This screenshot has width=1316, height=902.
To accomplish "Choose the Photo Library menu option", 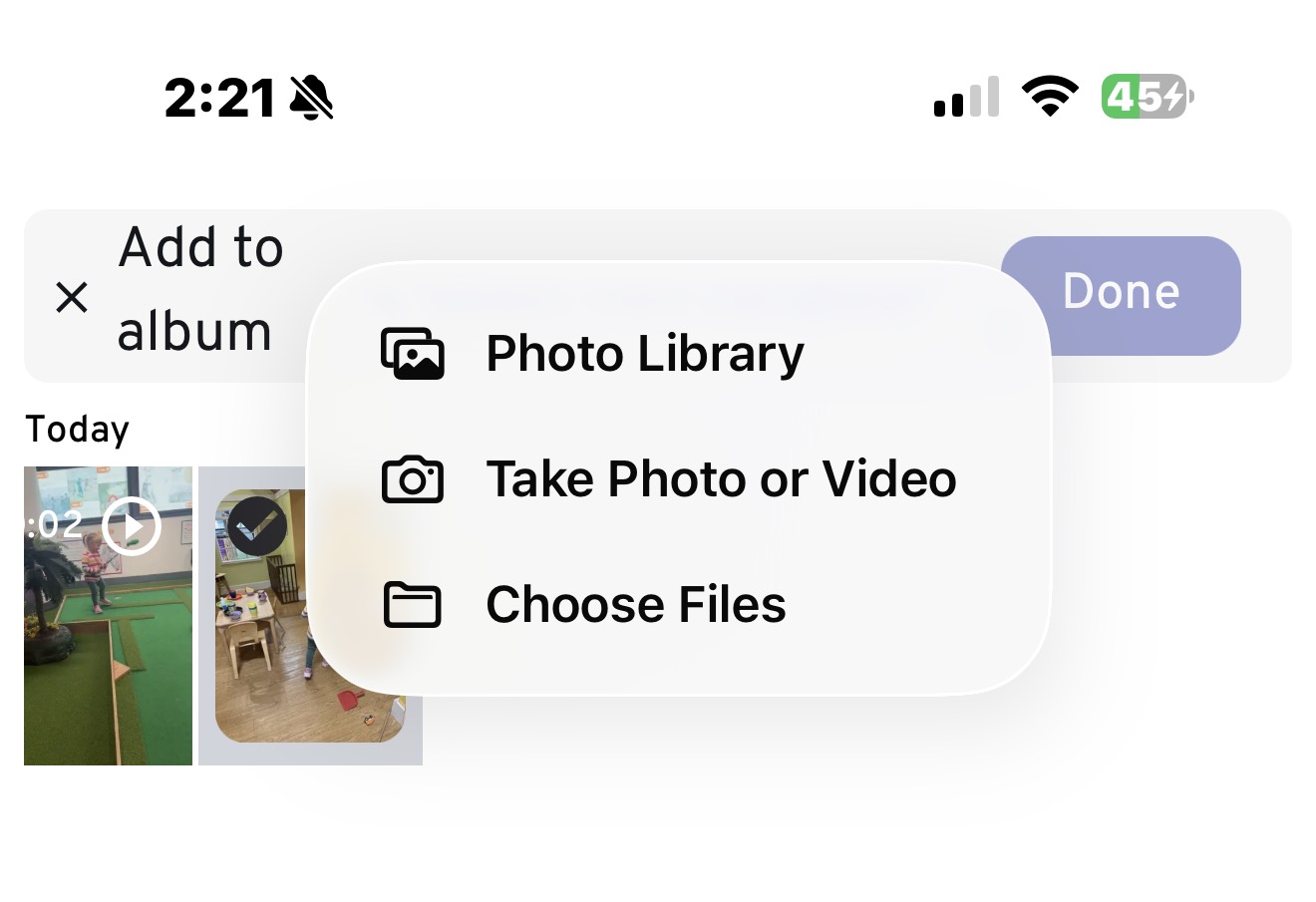I will 644,354.
